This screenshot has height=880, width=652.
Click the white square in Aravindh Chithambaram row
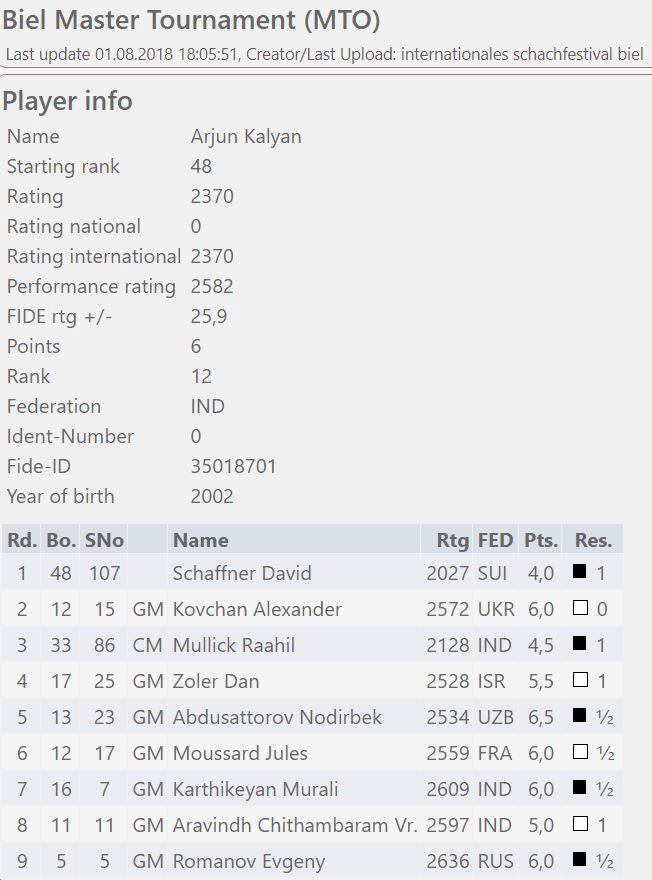(x=579, y=825)
